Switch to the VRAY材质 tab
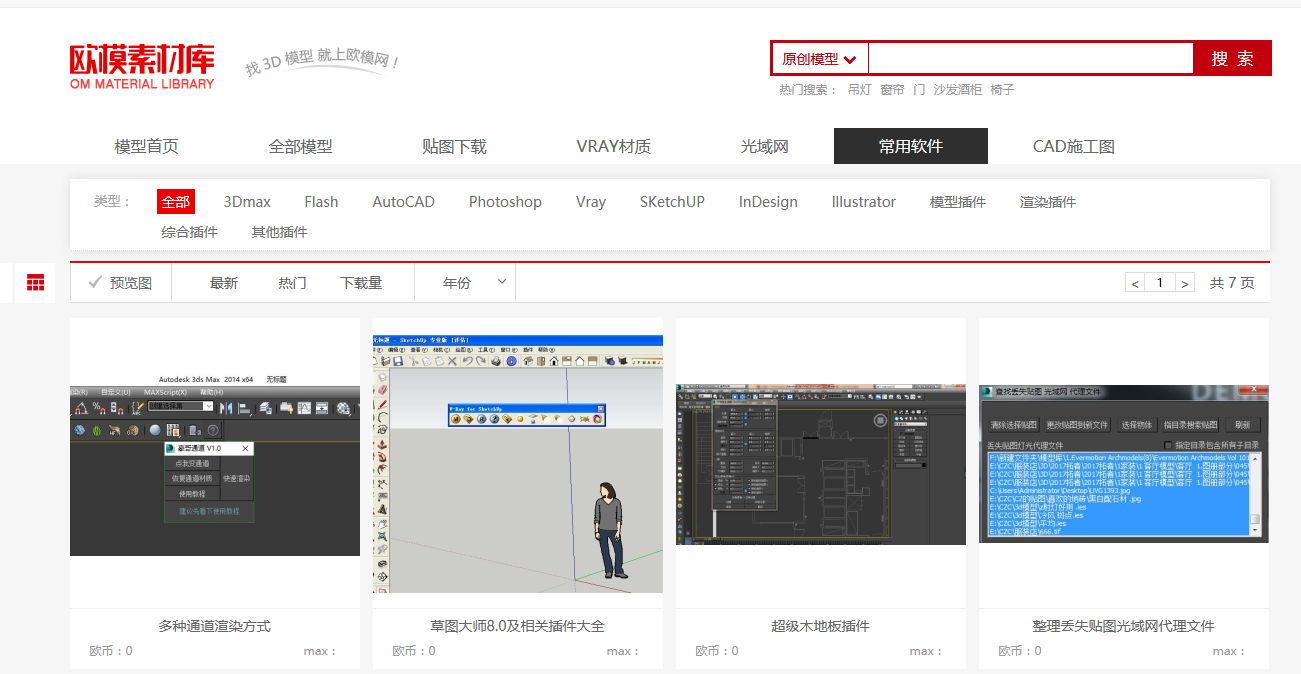 pos(614,146)
